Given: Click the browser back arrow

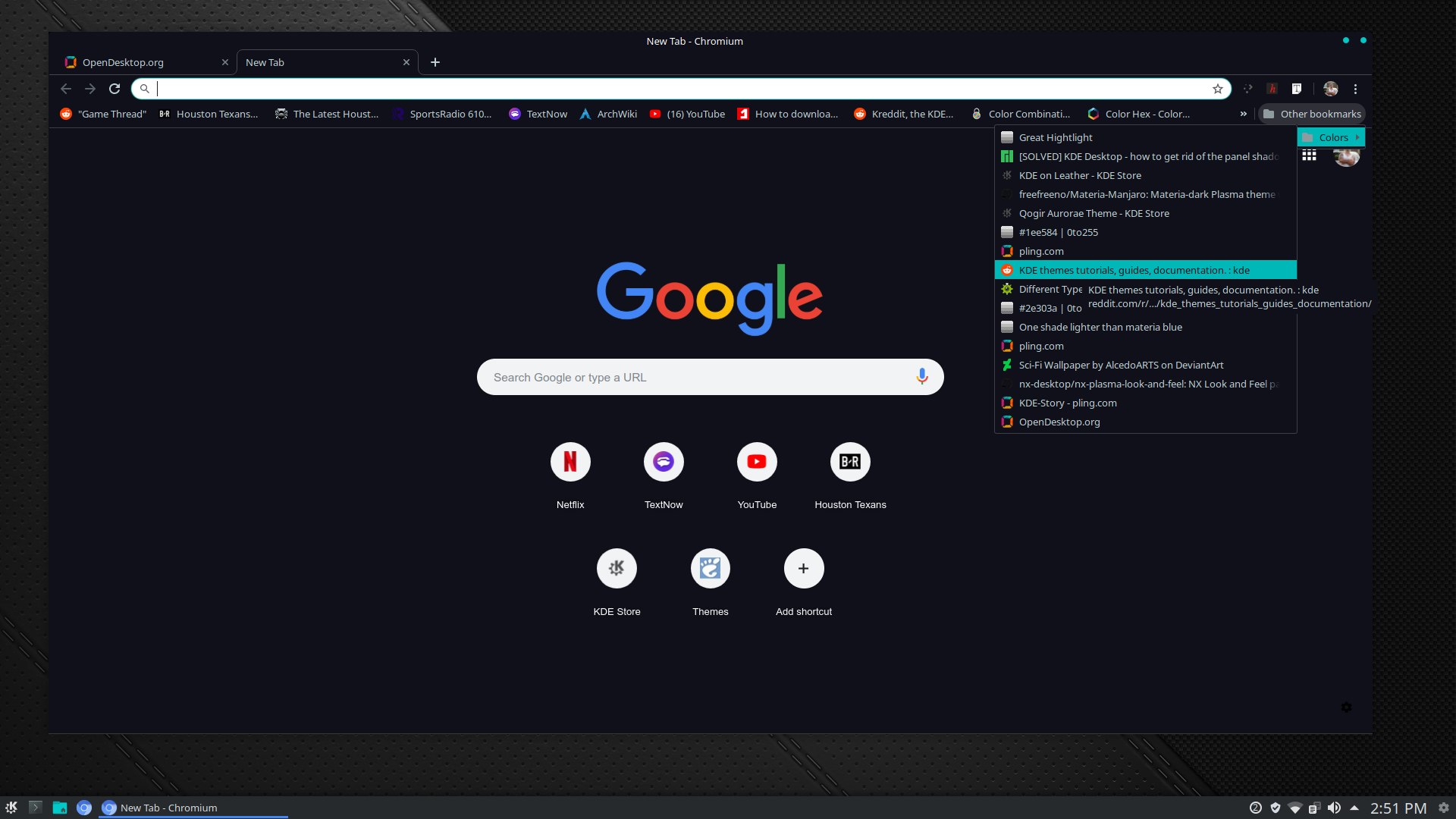Looking at the screenshot, I should point(66,89).
